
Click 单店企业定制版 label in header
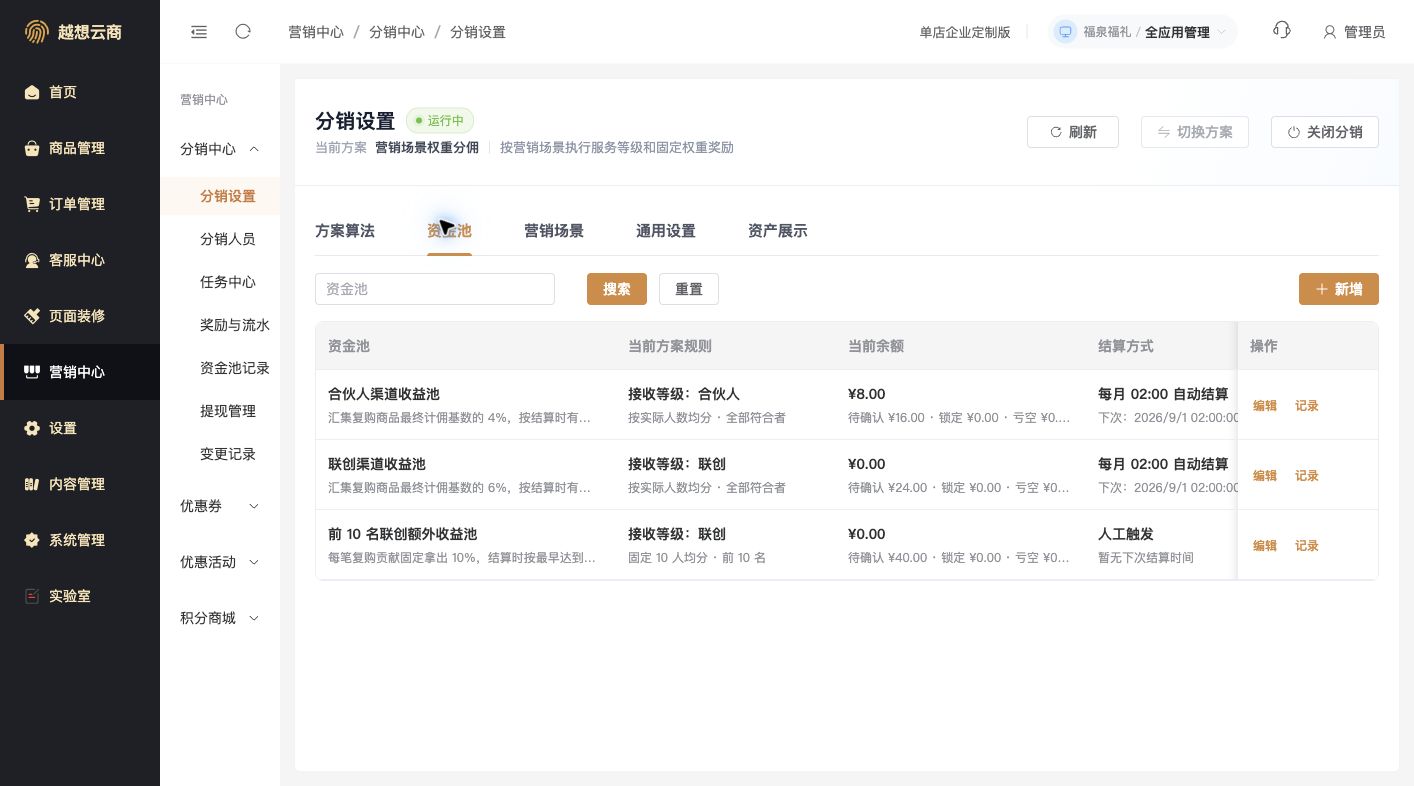(965, 32)
